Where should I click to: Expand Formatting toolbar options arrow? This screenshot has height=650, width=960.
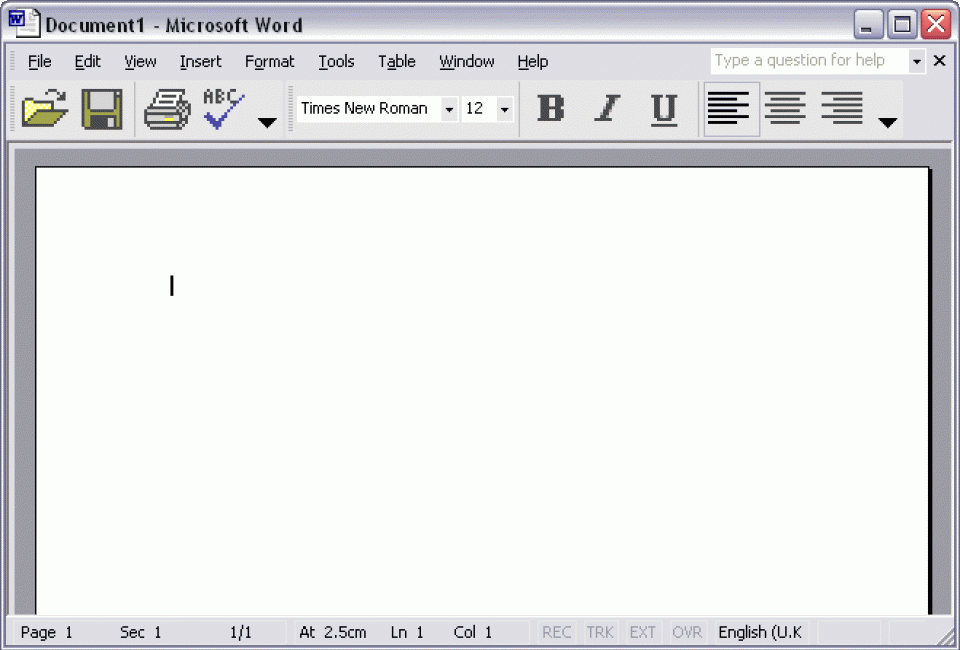coord(887,122)
